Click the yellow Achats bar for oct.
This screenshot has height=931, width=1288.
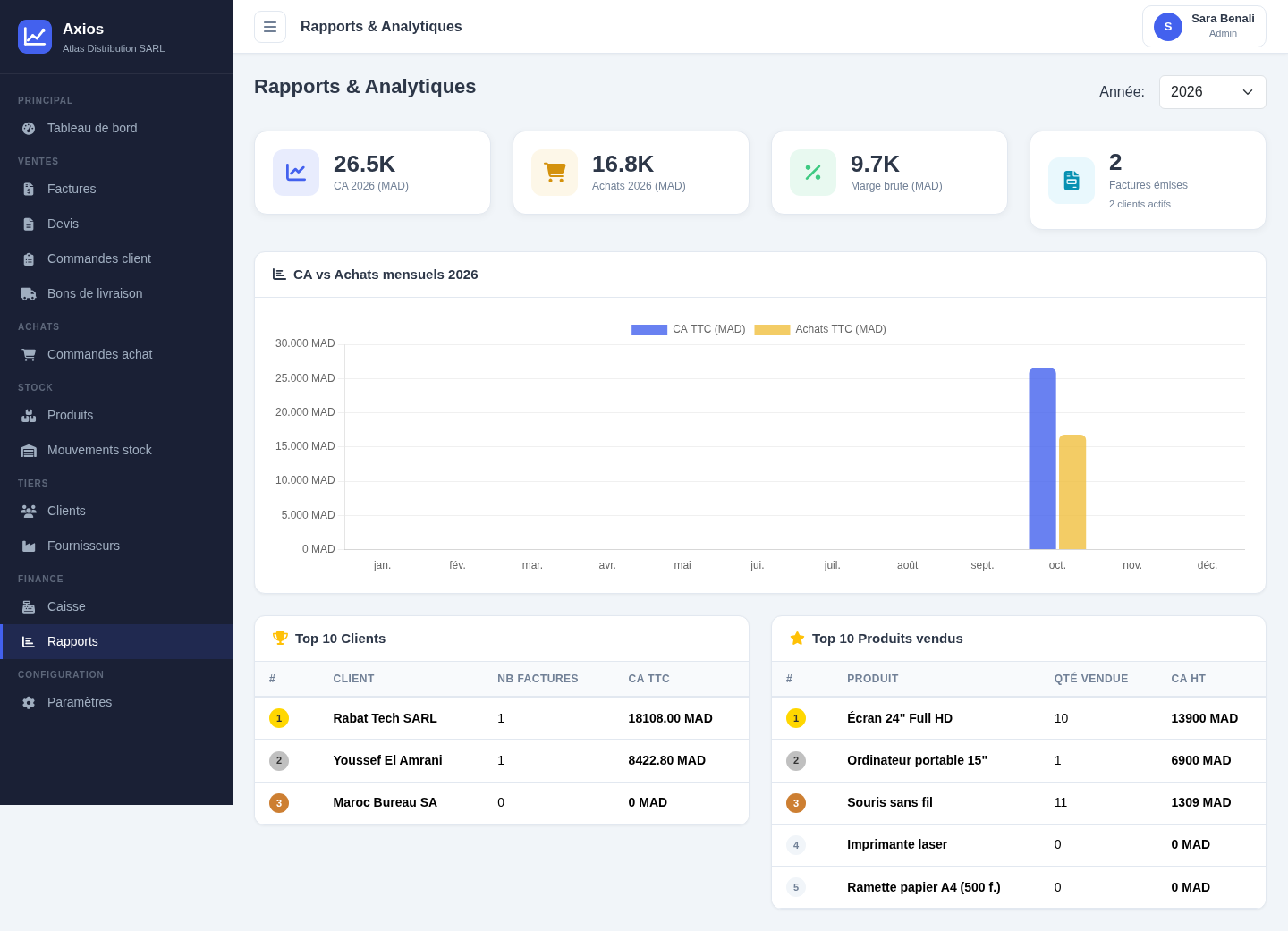pos(1072,492)
